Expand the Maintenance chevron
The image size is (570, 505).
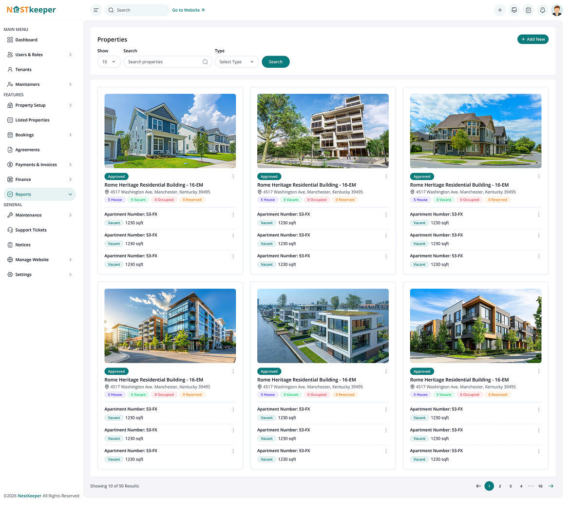click(x=70, y=215)
